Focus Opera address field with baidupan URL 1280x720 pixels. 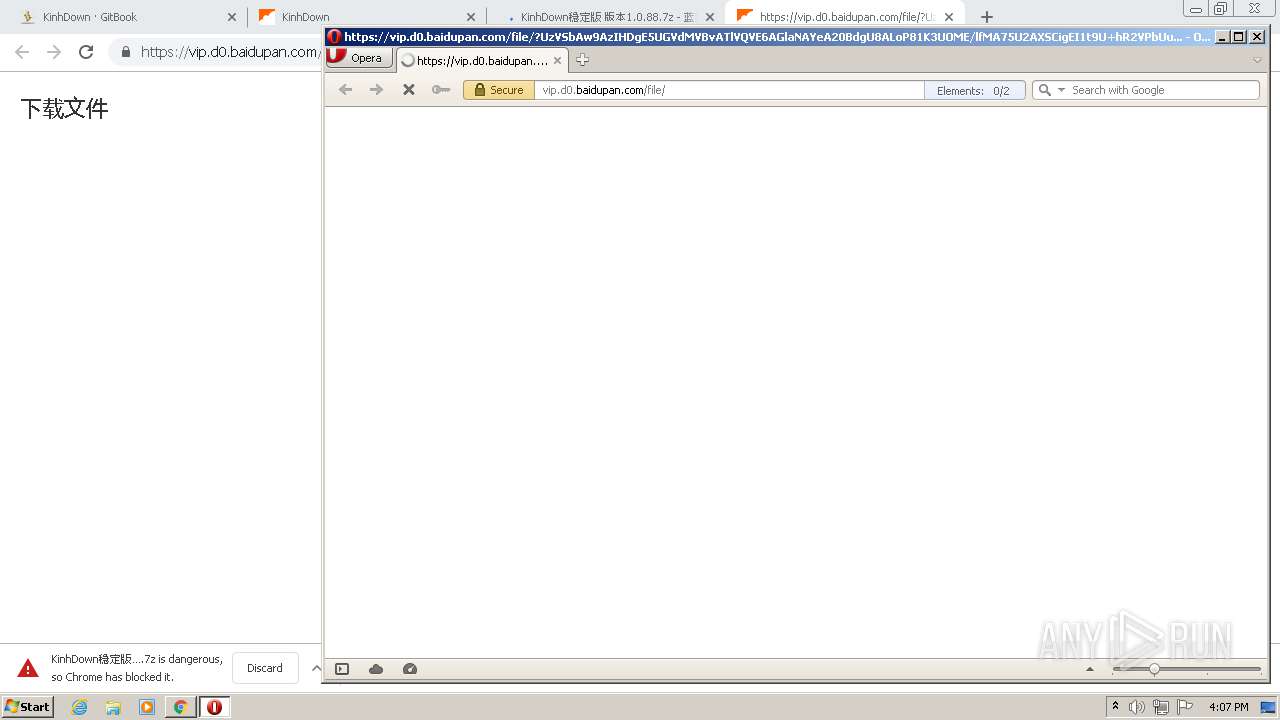coord(729,90)
